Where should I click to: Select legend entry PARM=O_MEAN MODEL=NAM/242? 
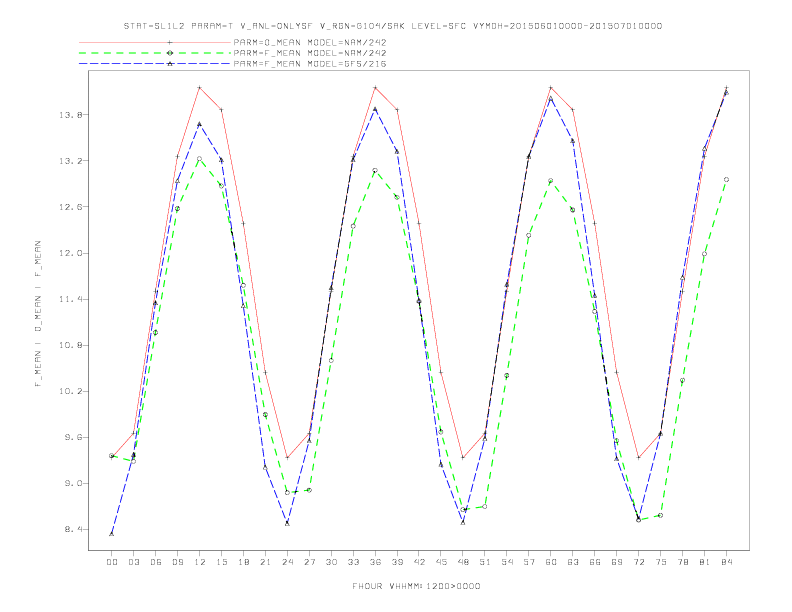[x=310, y=42]
